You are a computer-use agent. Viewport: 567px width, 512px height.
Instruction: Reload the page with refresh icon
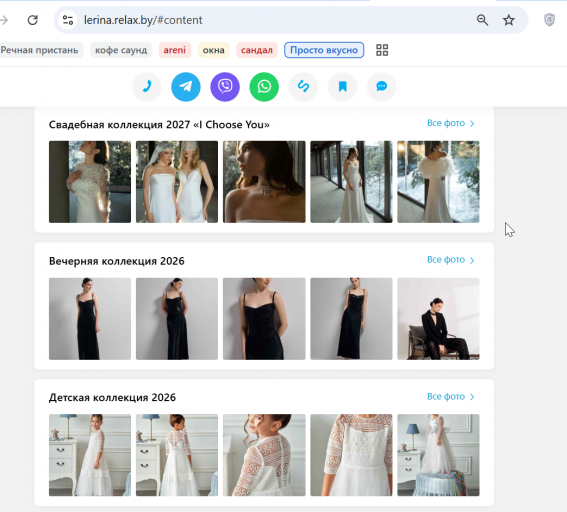[33, 20]
